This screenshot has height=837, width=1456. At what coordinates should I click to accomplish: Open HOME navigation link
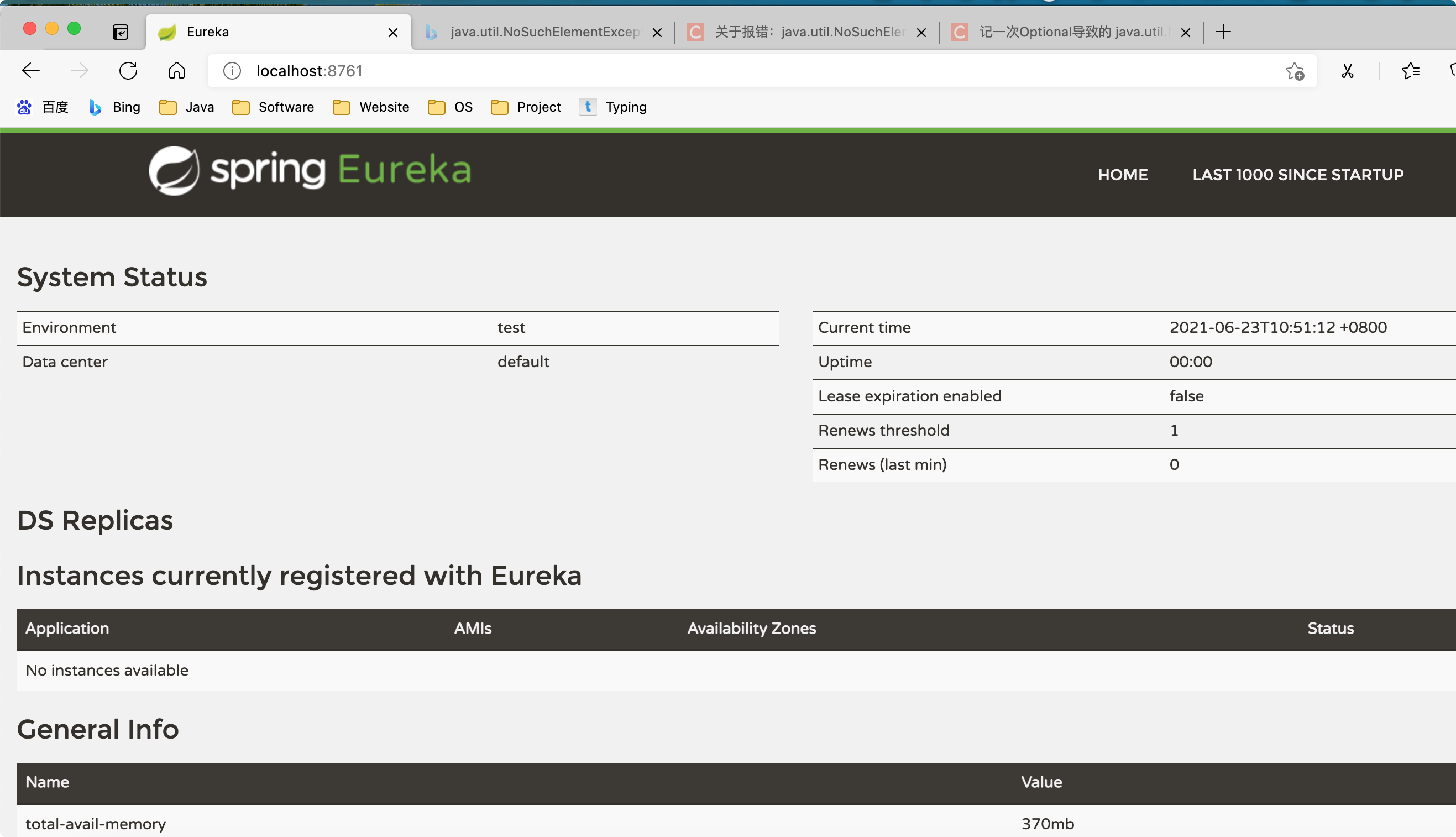click(x=1122, y=175)
